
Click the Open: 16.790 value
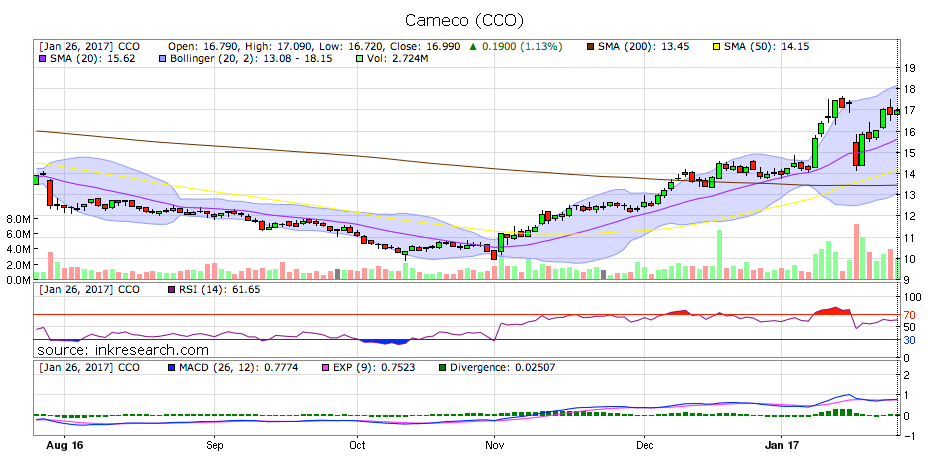click(203, 46)
